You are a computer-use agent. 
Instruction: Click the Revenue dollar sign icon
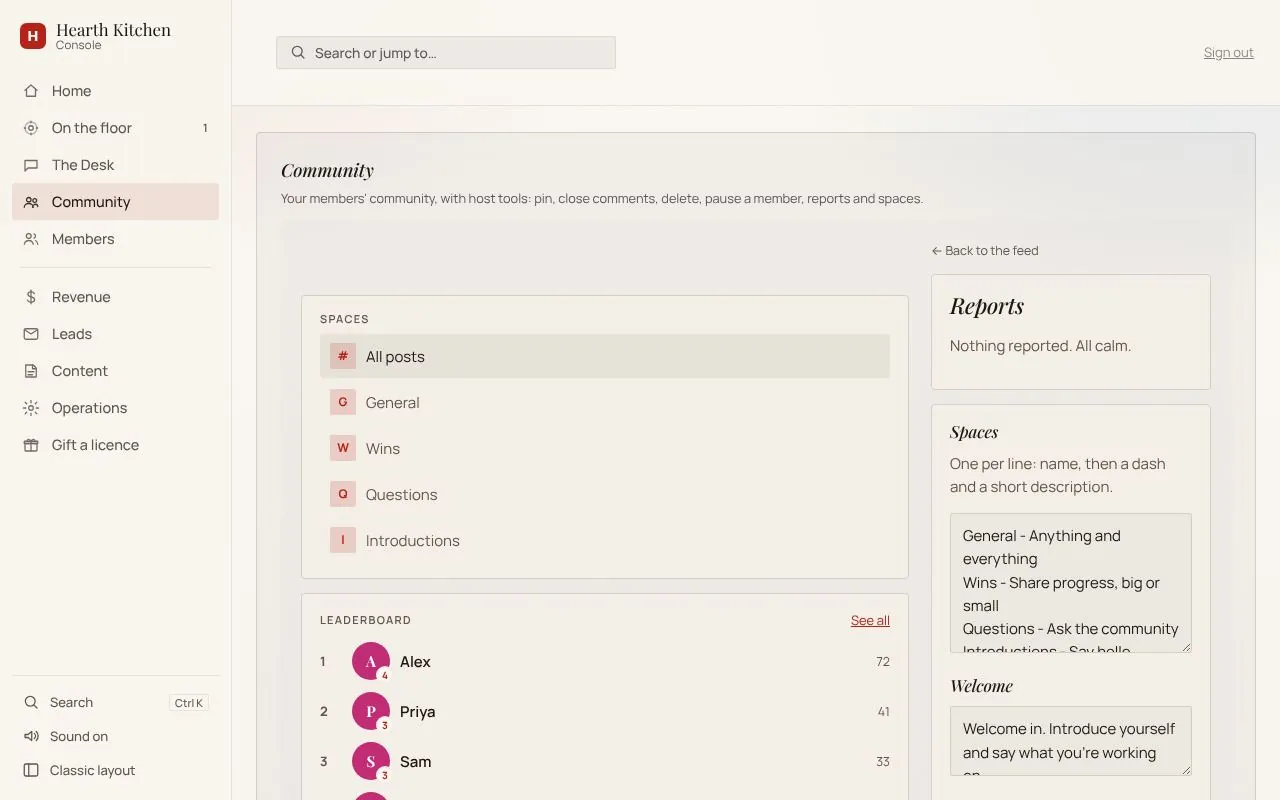click(31, 297)
